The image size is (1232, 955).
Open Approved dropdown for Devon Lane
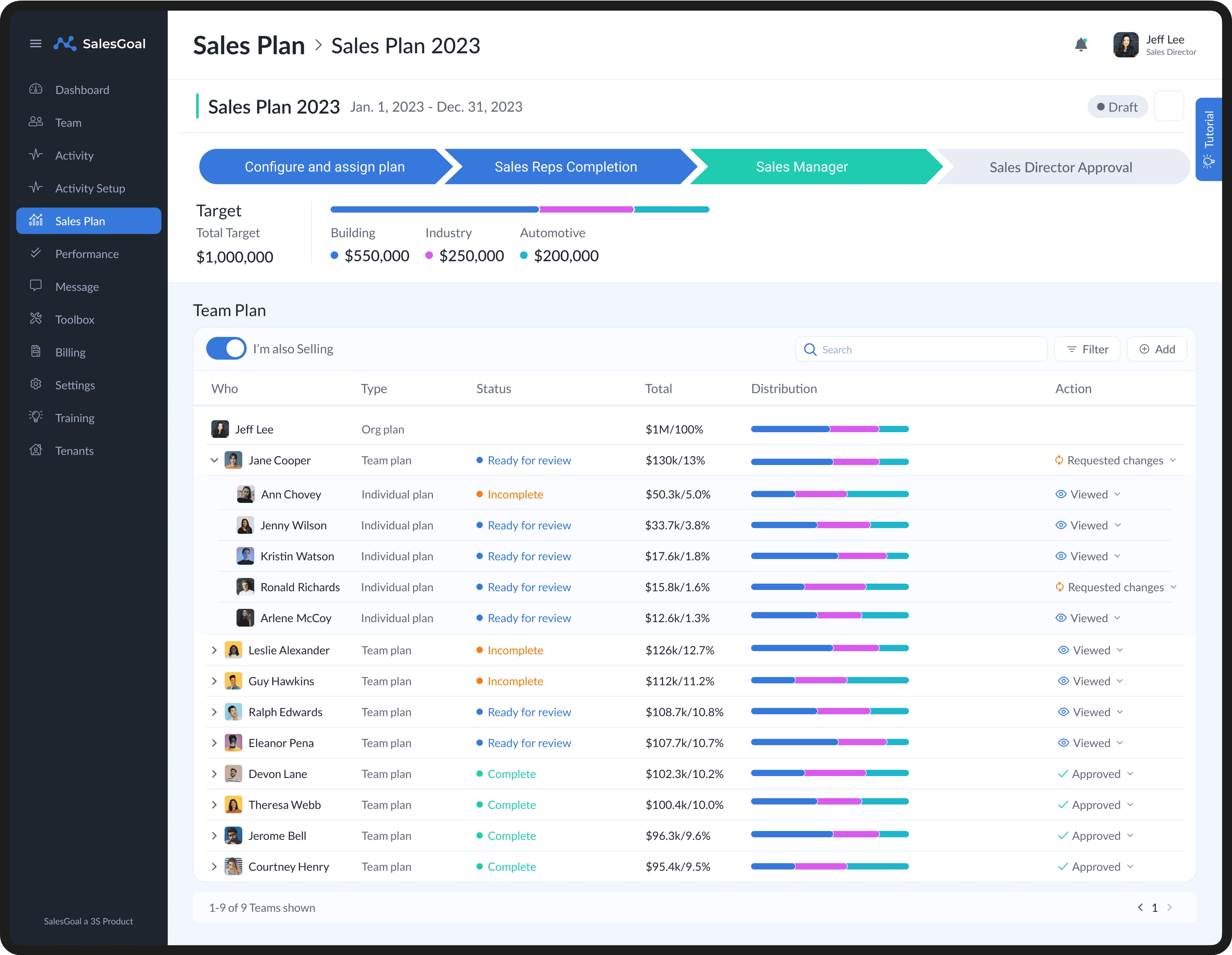click(1130, 773)
